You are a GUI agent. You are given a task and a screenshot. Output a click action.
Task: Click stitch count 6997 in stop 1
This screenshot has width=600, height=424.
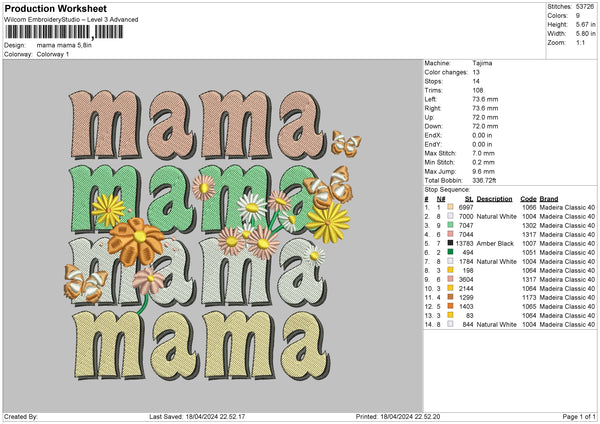click(x=466, y=207)
